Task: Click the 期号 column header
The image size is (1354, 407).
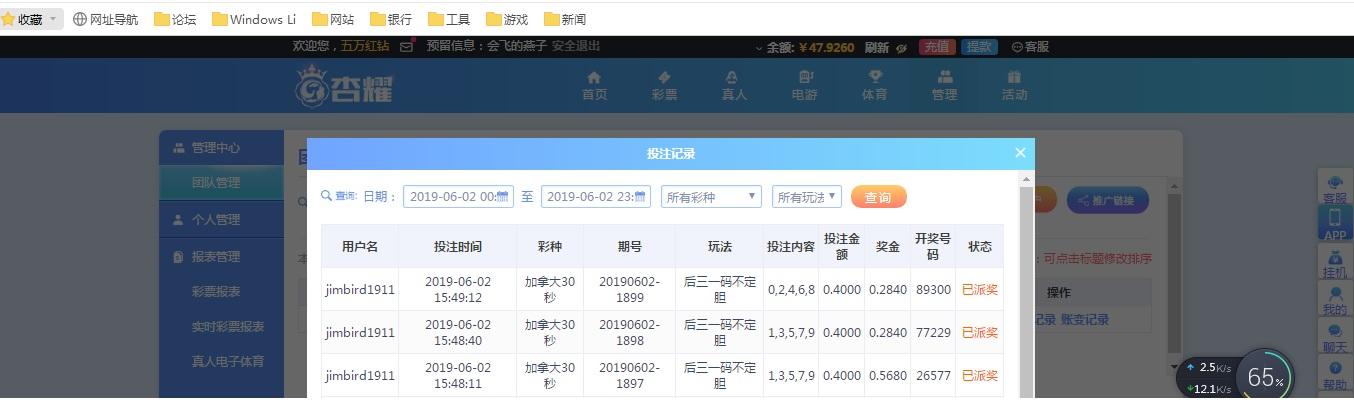Action: click(630, 247)
